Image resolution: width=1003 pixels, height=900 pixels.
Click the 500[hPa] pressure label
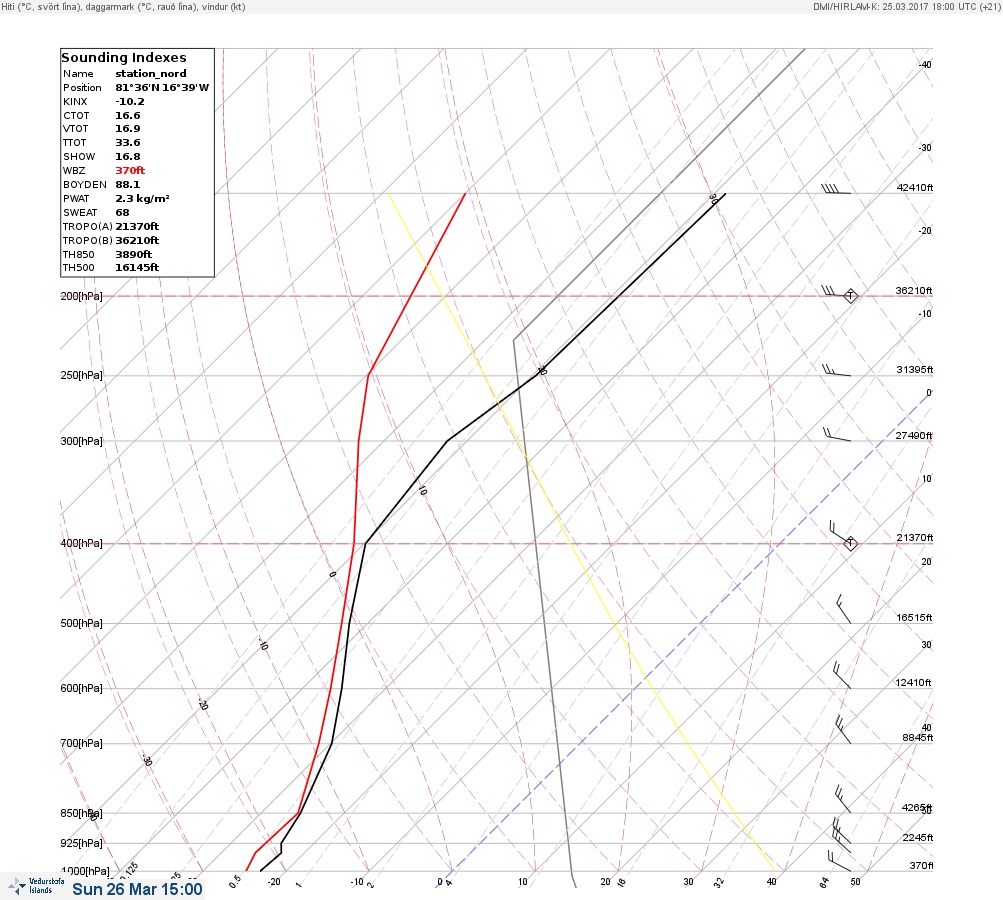(81, 624)
